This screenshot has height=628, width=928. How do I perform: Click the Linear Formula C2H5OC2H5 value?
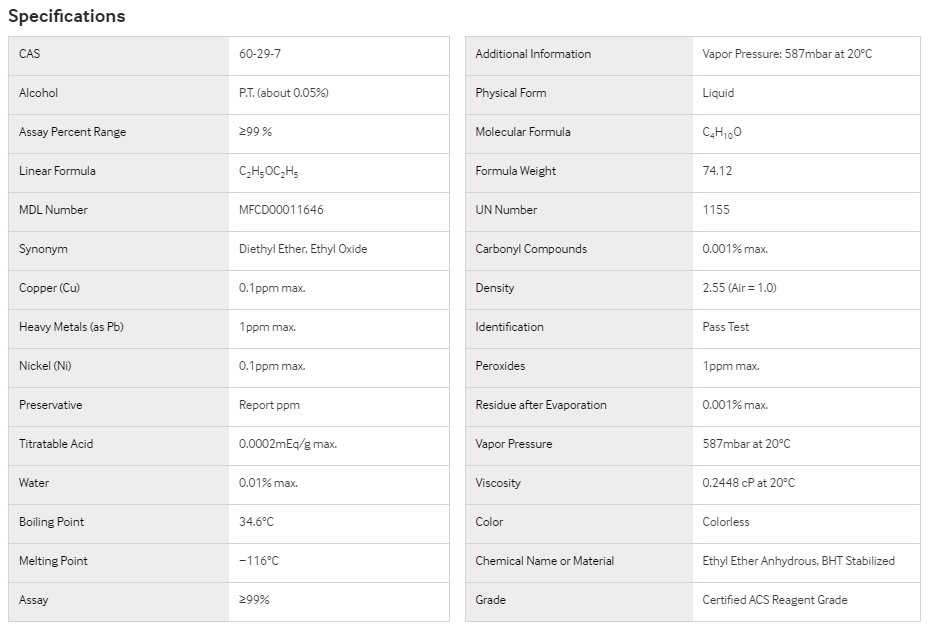coord(269,172)
